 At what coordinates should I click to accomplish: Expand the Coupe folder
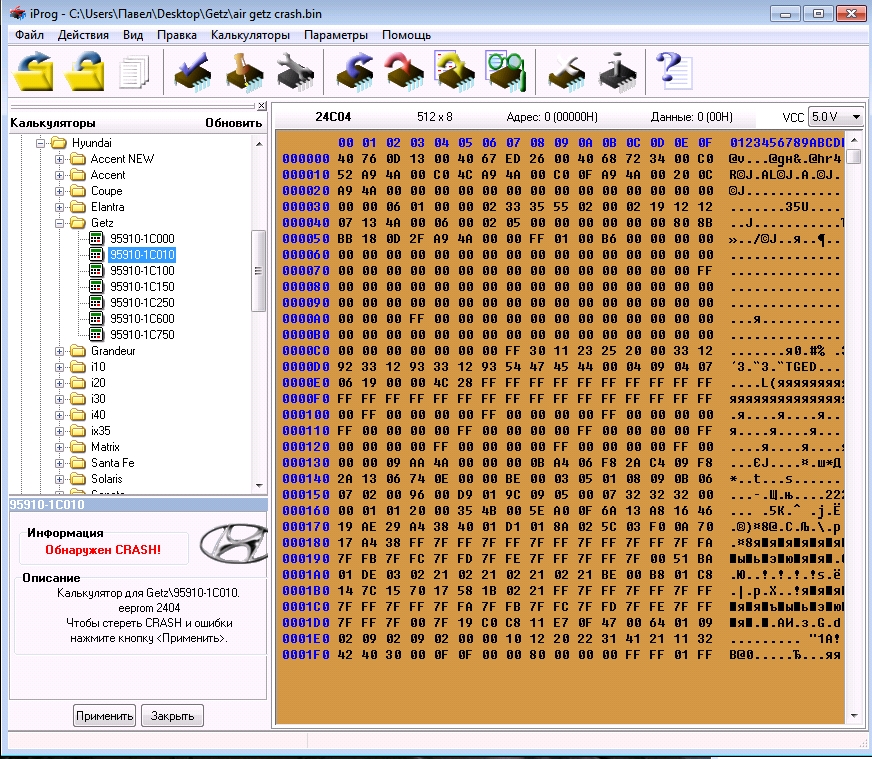tap(59, 191)
